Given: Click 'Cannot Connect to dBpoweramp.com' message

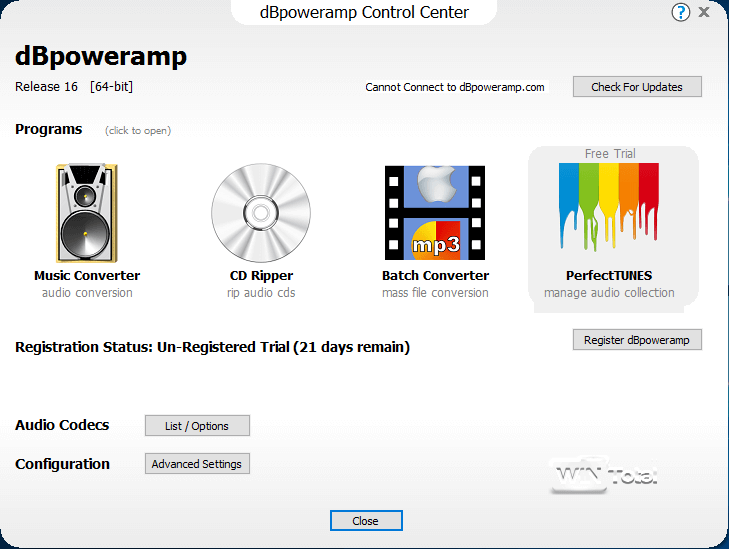Looking at the screenshot, I should pos(455,87).
